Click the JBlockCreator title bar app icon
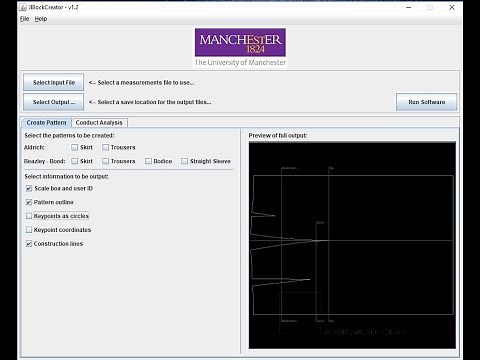 click(x=23, y=7)
